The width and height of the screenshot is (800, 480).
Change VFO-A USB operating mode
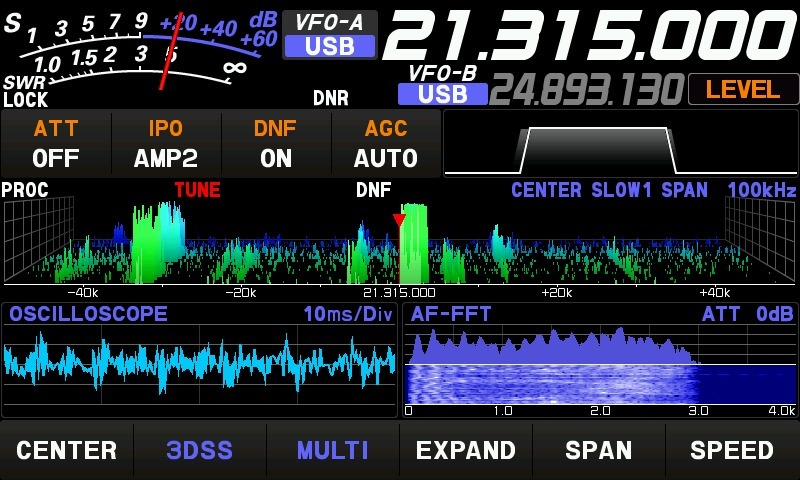point(329,46)
